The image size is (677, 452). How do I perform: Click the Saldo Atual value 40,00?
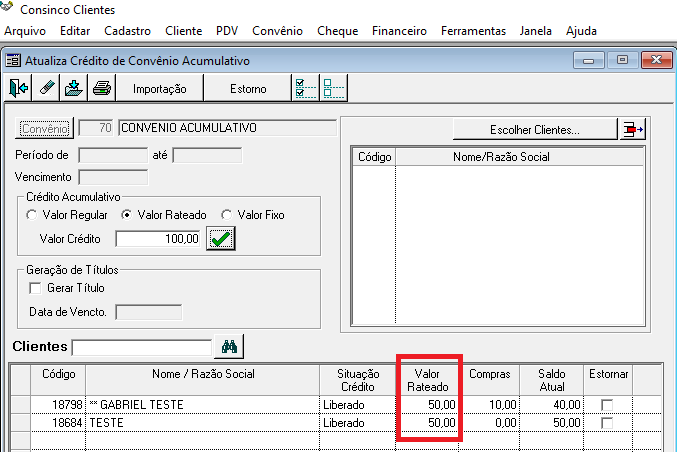[x=552, y=405]
